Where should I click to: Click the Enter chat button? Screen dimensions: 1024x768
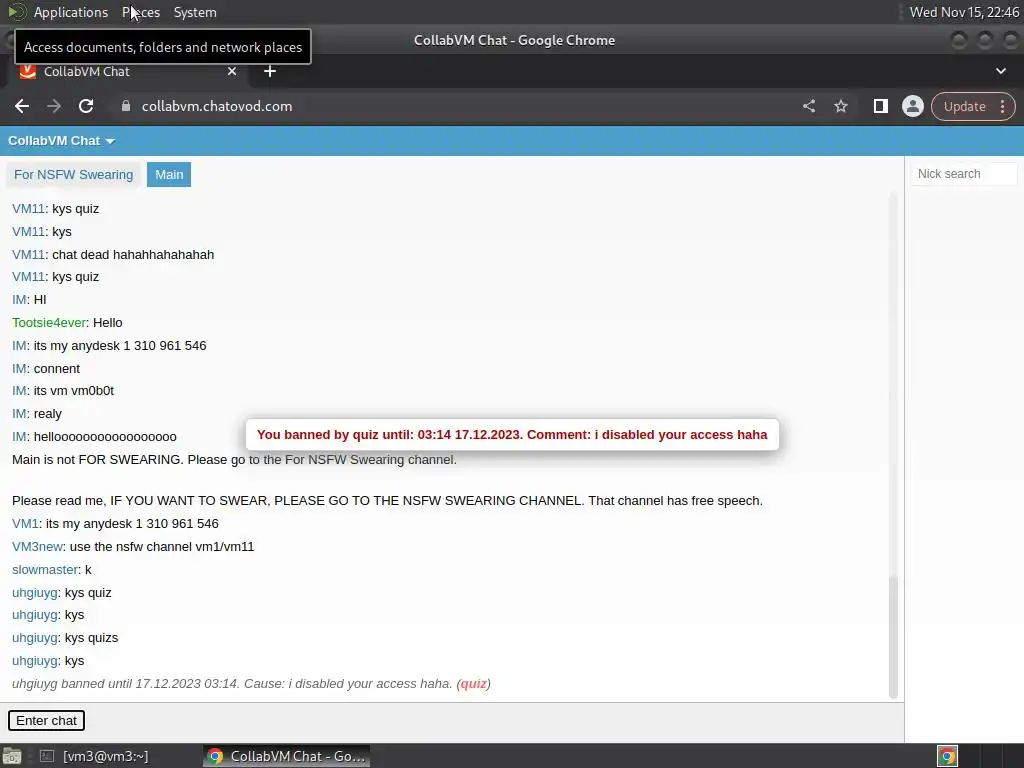tap(46, 720)
